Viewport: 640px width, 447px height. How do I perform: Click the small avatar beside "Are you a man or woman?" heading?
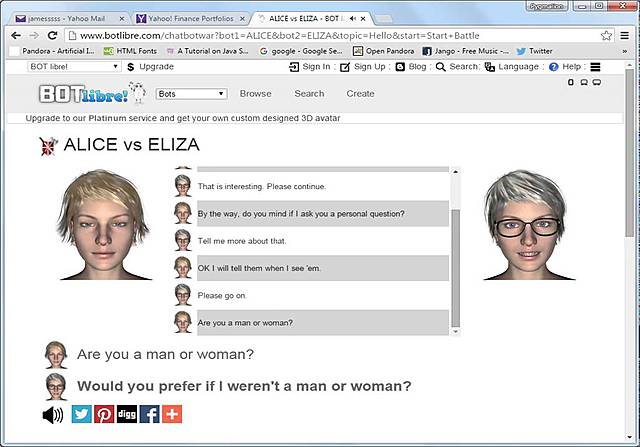click(56, 355)
